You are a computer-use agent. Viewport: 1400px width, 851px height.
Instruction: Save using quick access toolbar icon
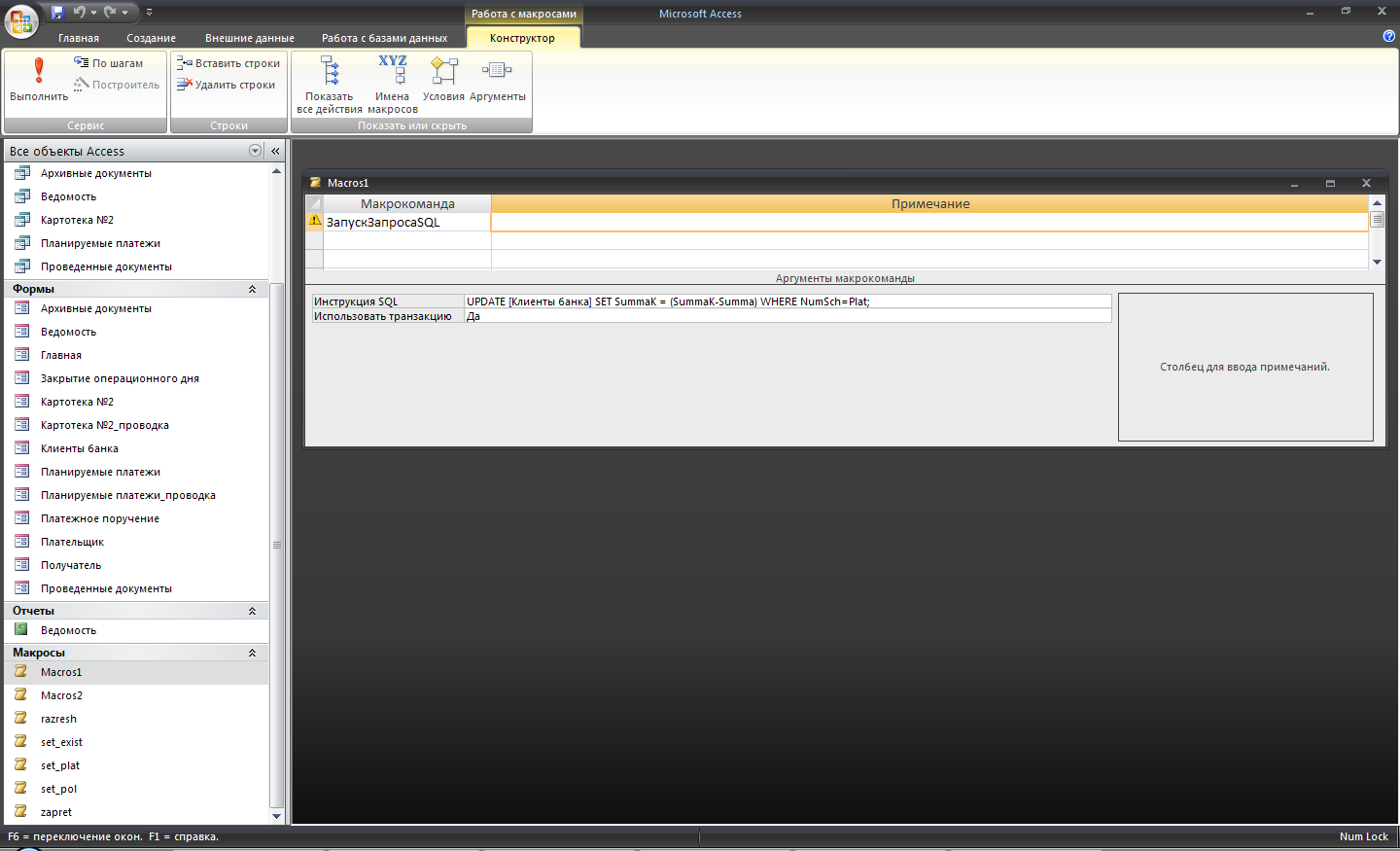(x=57, y=12)
